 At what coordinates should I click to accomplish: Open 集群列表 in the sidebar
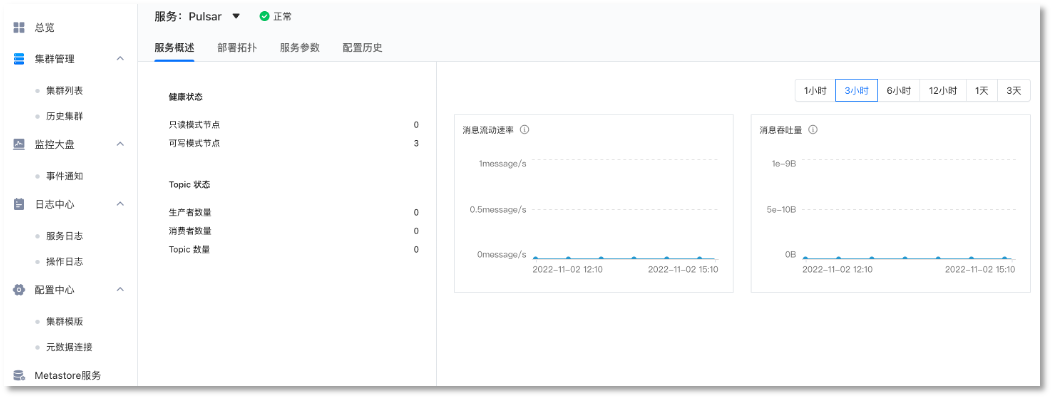(x=65, y=91)
